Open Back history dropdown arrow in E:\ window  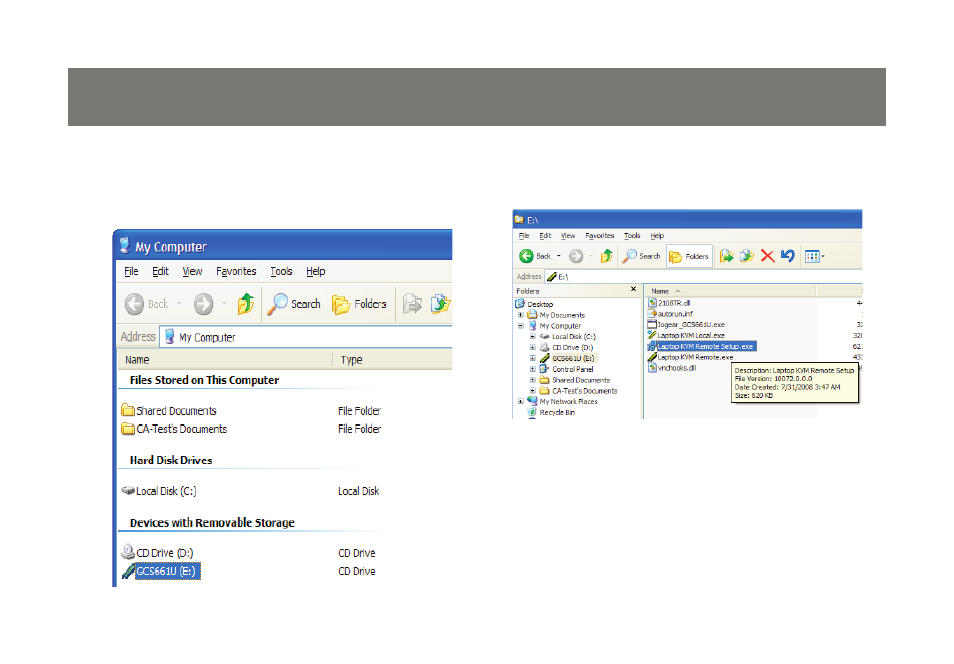pyautogui.click(x=559, y=256)
